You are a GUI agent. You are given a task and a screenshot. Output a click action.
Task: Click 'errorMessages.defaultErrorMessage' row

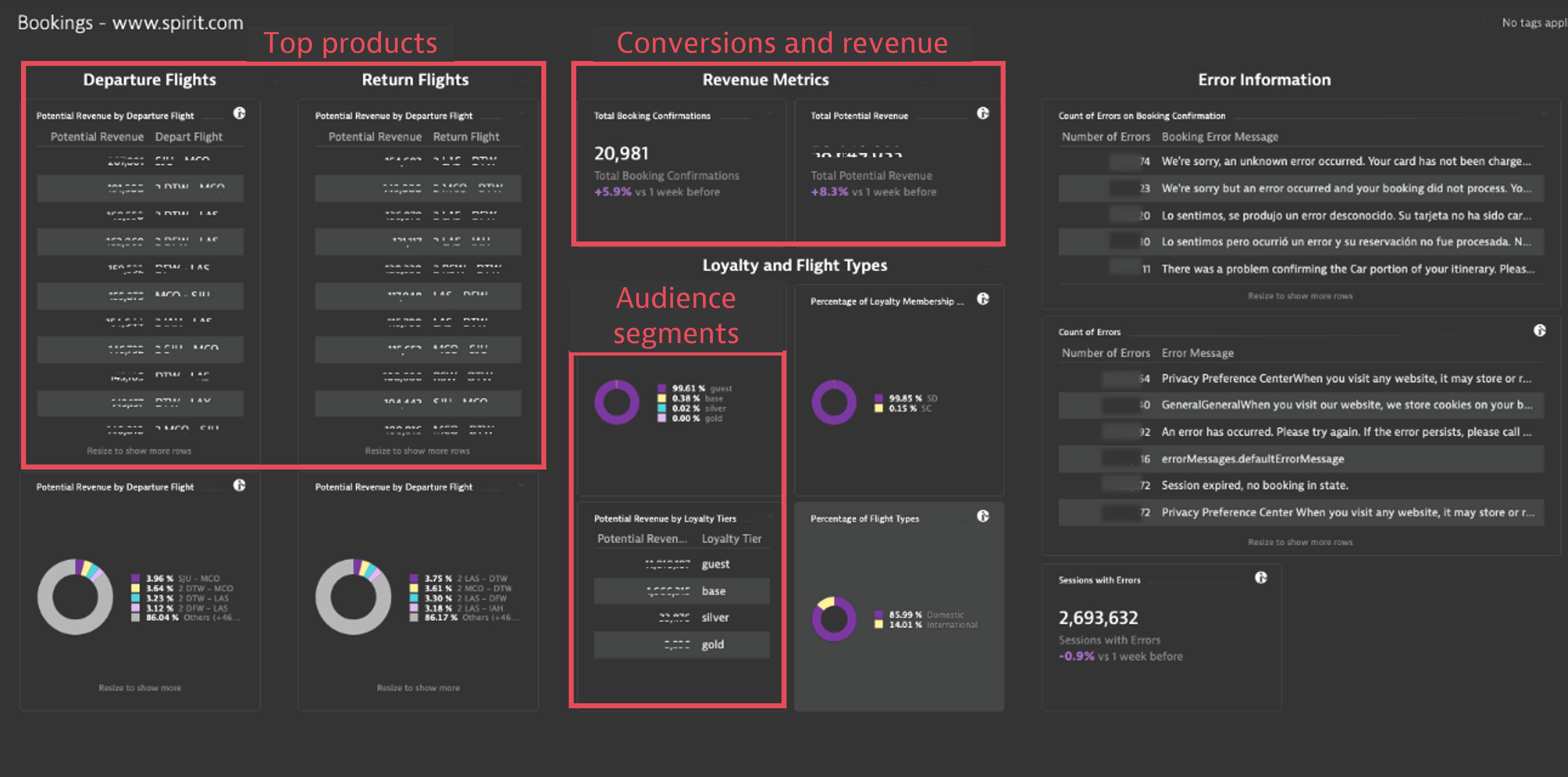[x=1301, y=459]
